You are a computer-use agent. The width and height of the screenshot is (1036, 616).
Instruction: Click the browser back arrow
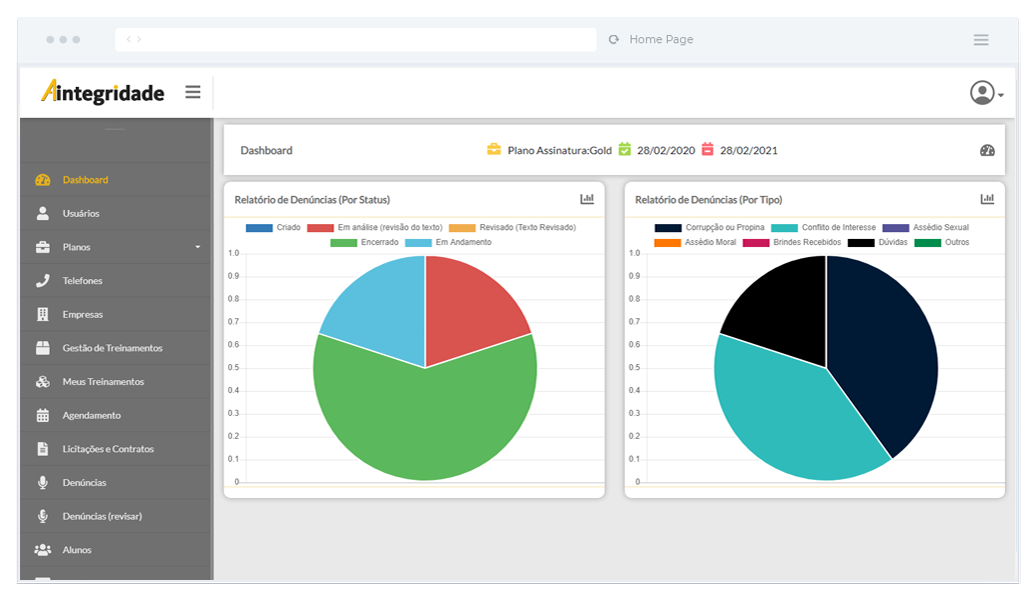coord(129,40)
